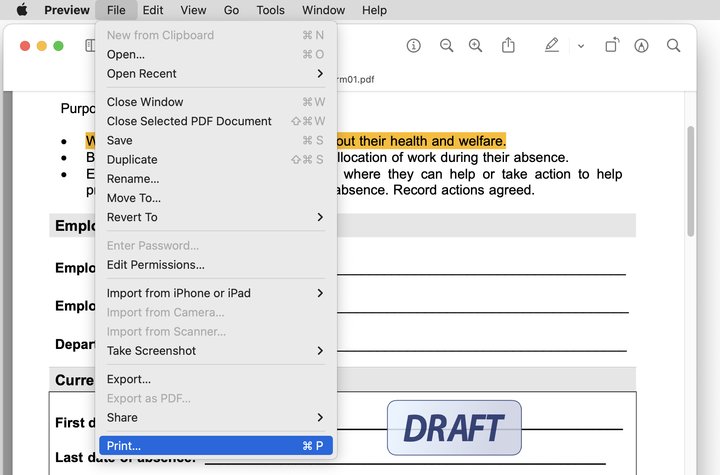Open the Share toolbar icon
720x475 pixels.
[508, 46]
